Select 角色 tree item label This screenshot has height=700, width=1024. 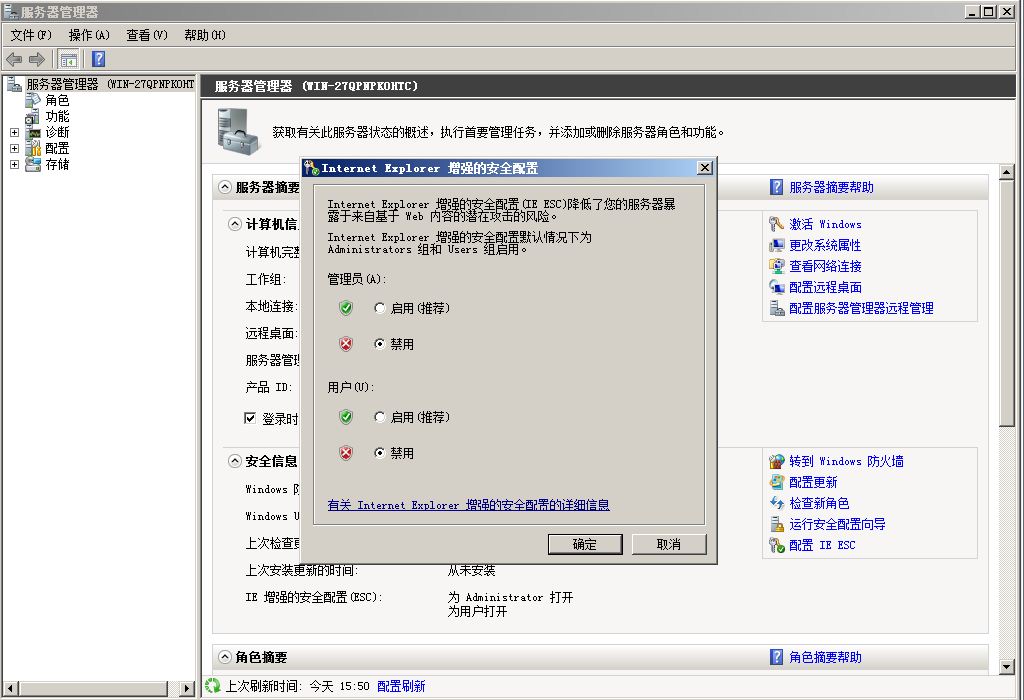(57, 100)
